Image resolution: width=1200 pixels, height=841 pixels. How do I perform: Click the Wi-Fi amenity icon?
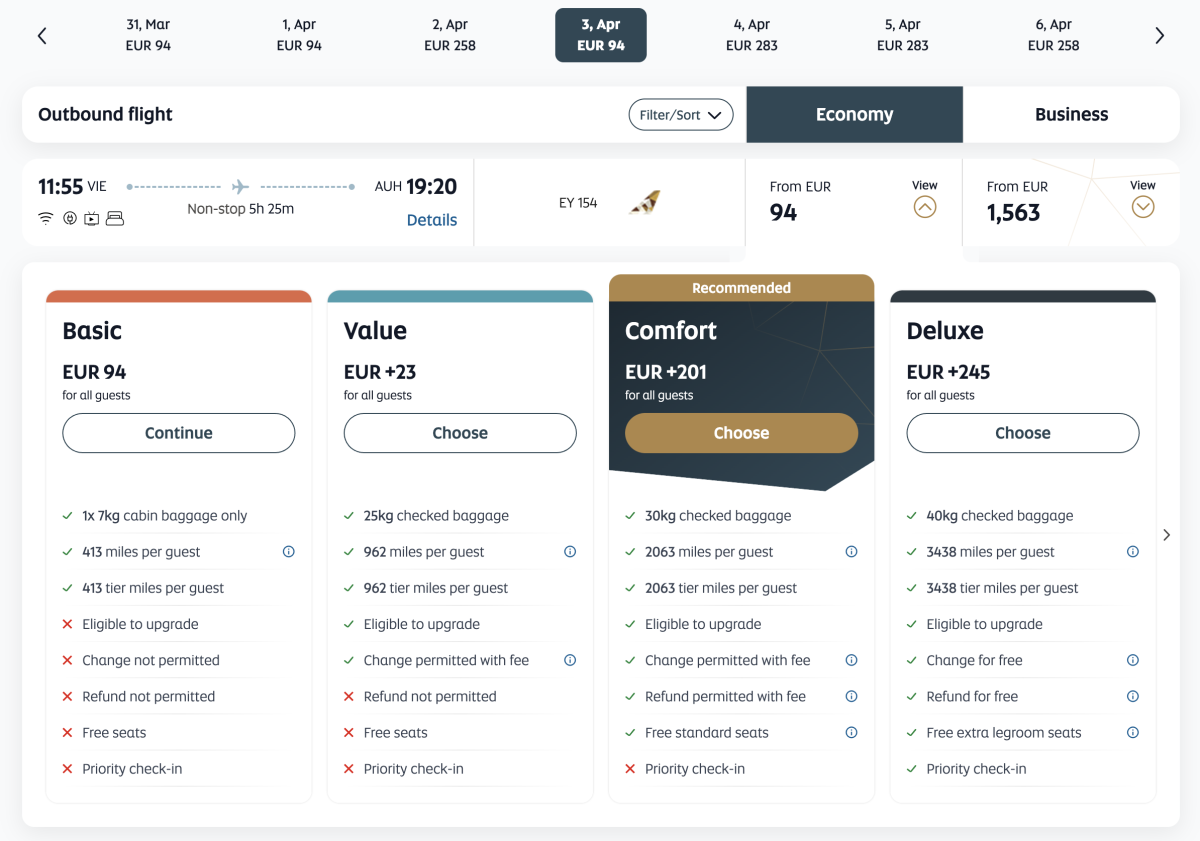(46, 218)
